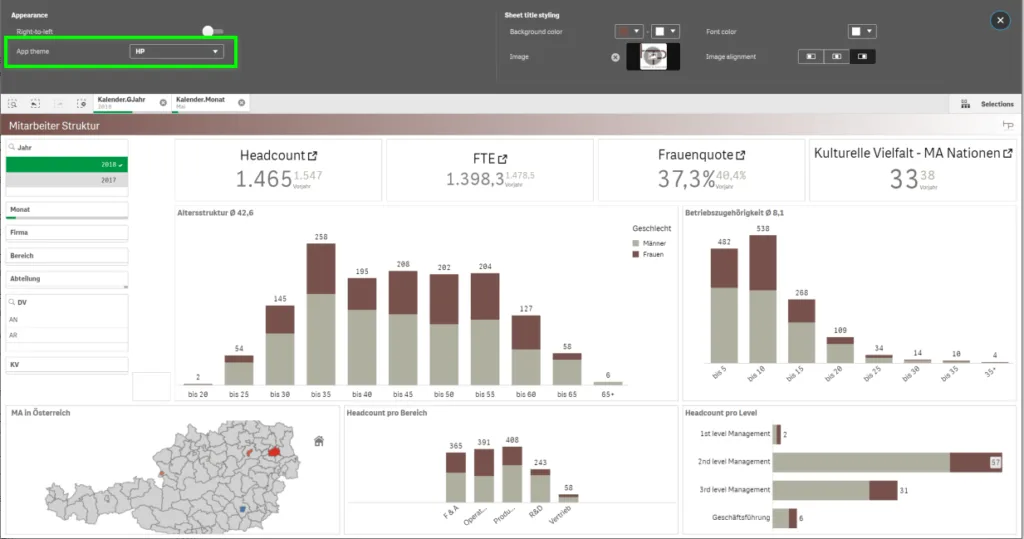
Task: Step forward one selection
Action: (58, 103)
